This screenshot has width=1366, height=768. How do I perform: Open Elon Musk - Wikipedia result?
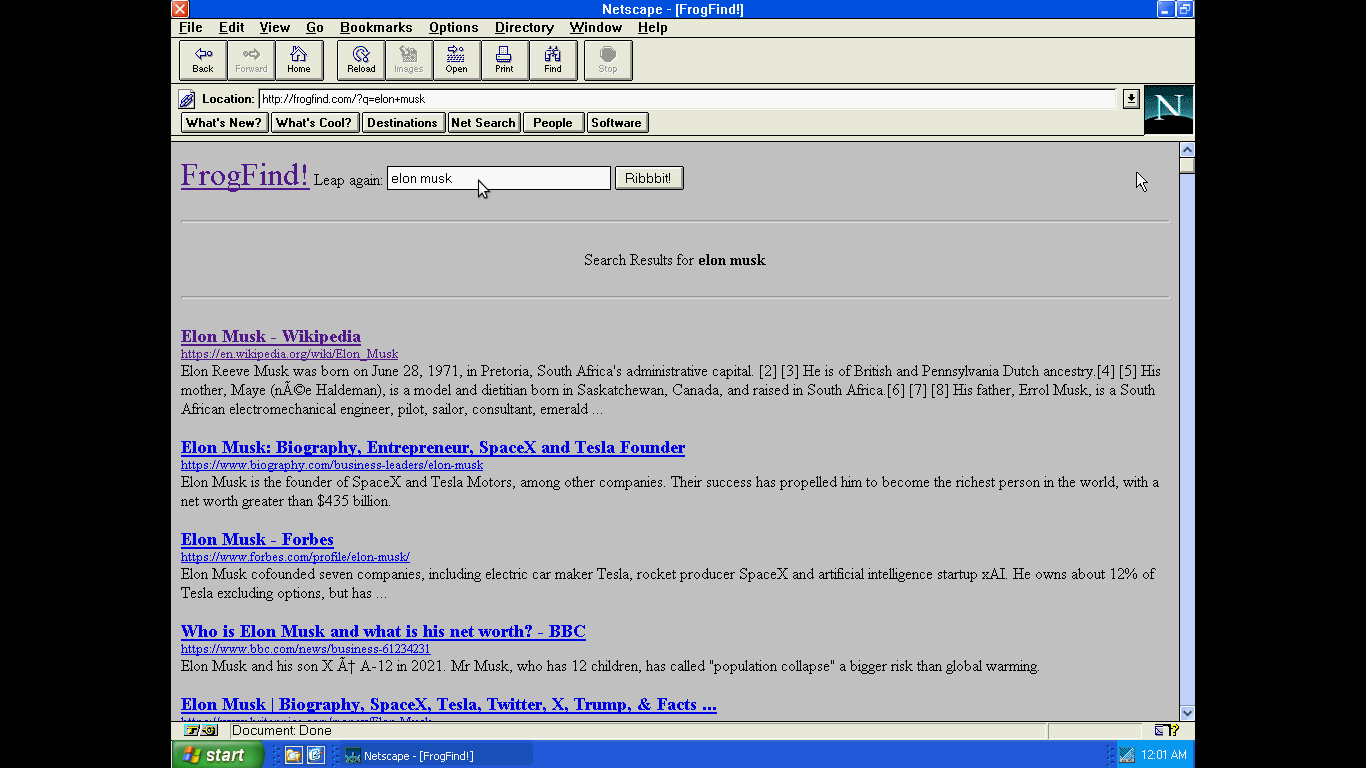[x=271, y=336]
